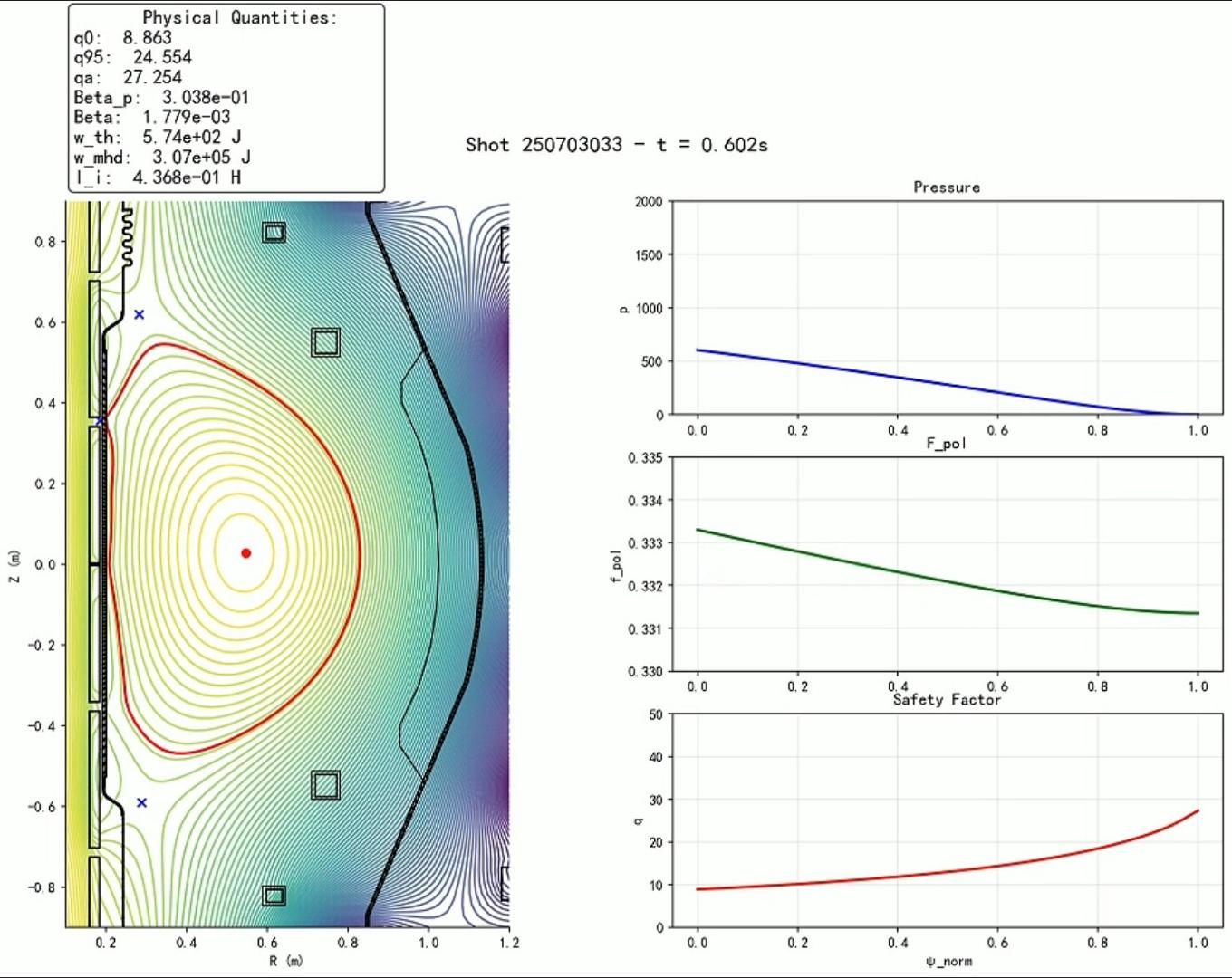1232x978 pixels.
Task: Click the Pressure plot title
Action: 947,187
